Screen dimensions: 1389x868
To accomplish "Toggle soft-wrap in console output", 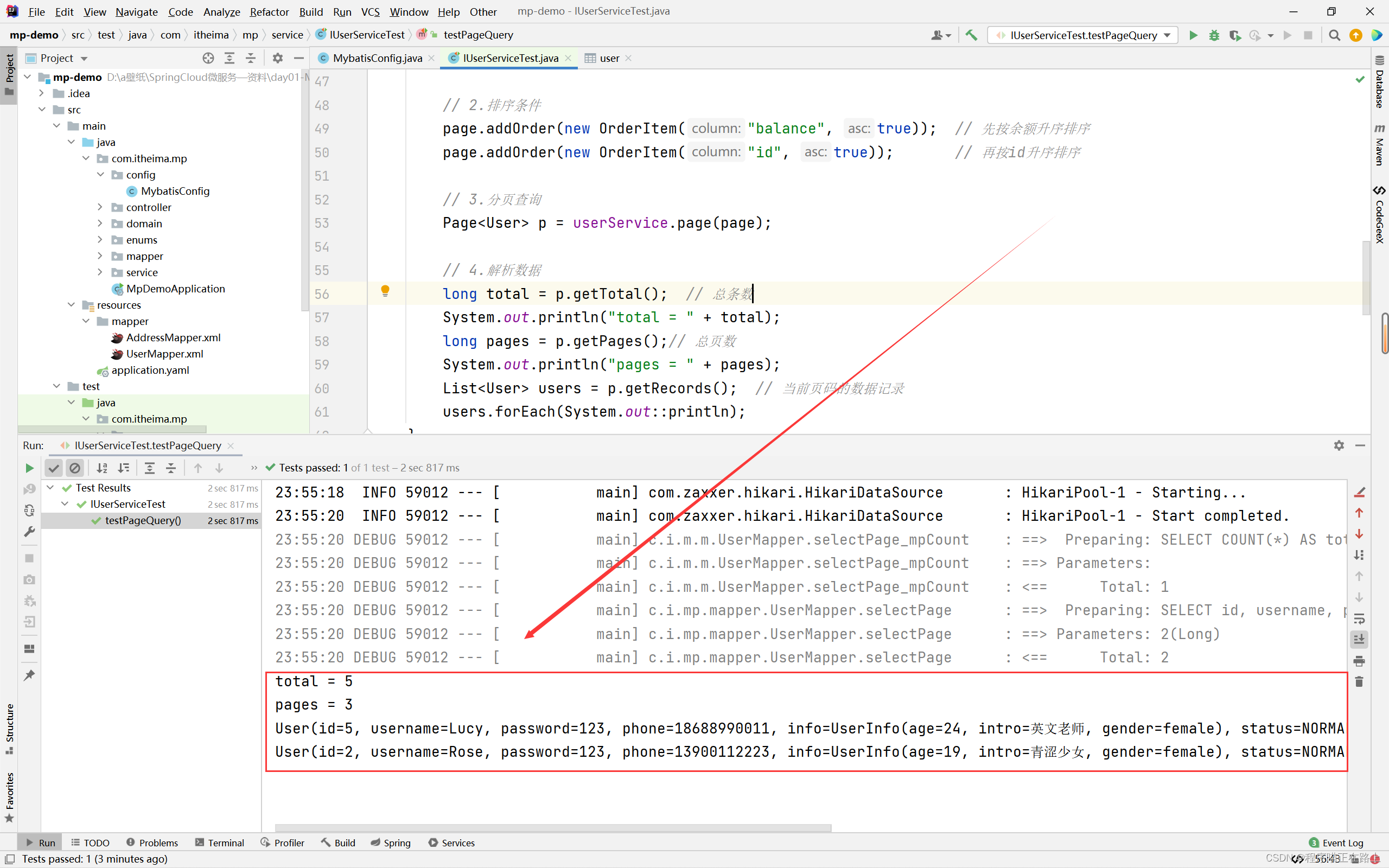I will click(1359, 619).
